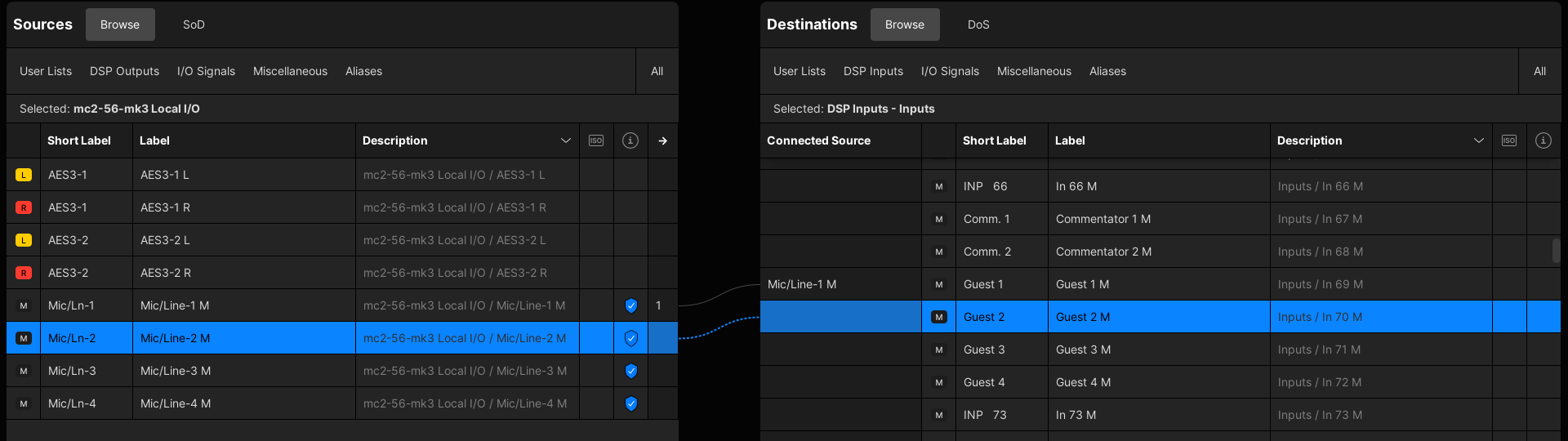Click the ISO icon in Sources header

[596, 140]
